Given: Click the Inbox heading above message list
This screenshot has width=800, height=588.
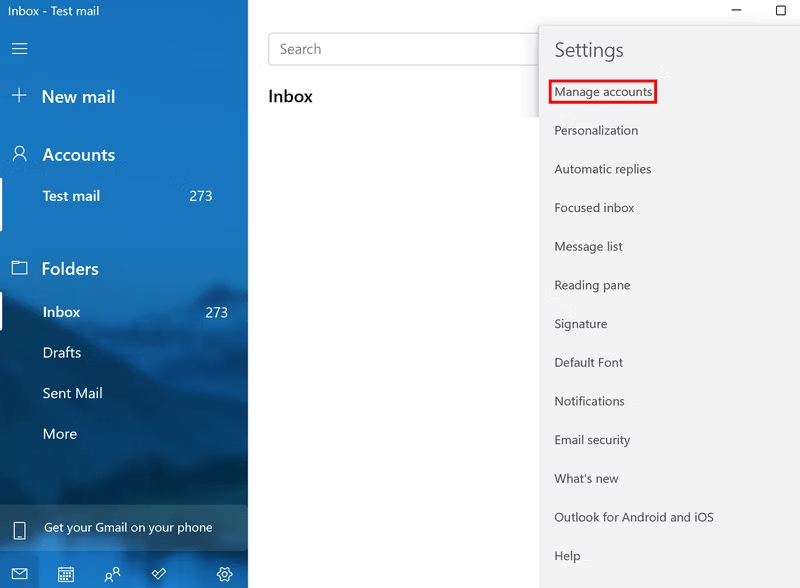Looking at the screenshot, I should pos(290,96).
